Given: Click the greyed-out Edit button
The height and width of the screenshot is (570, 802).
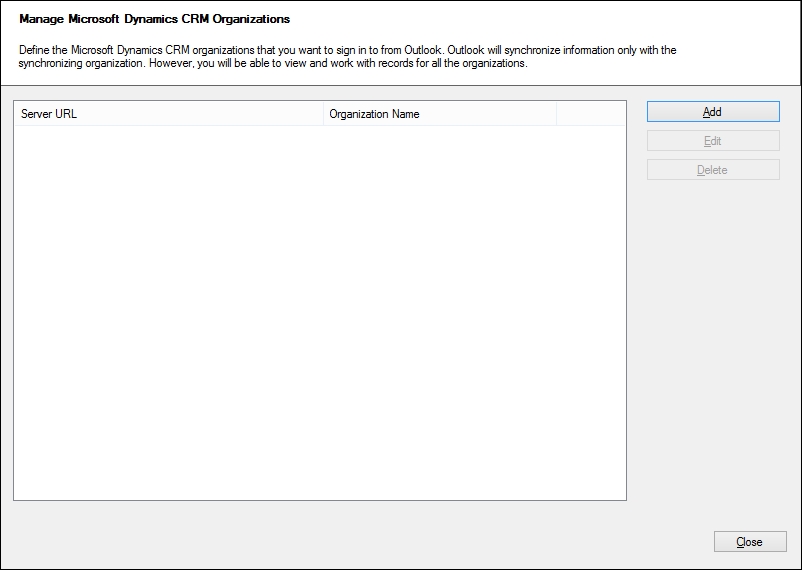Looking at the screenshot, I should 713,141.
